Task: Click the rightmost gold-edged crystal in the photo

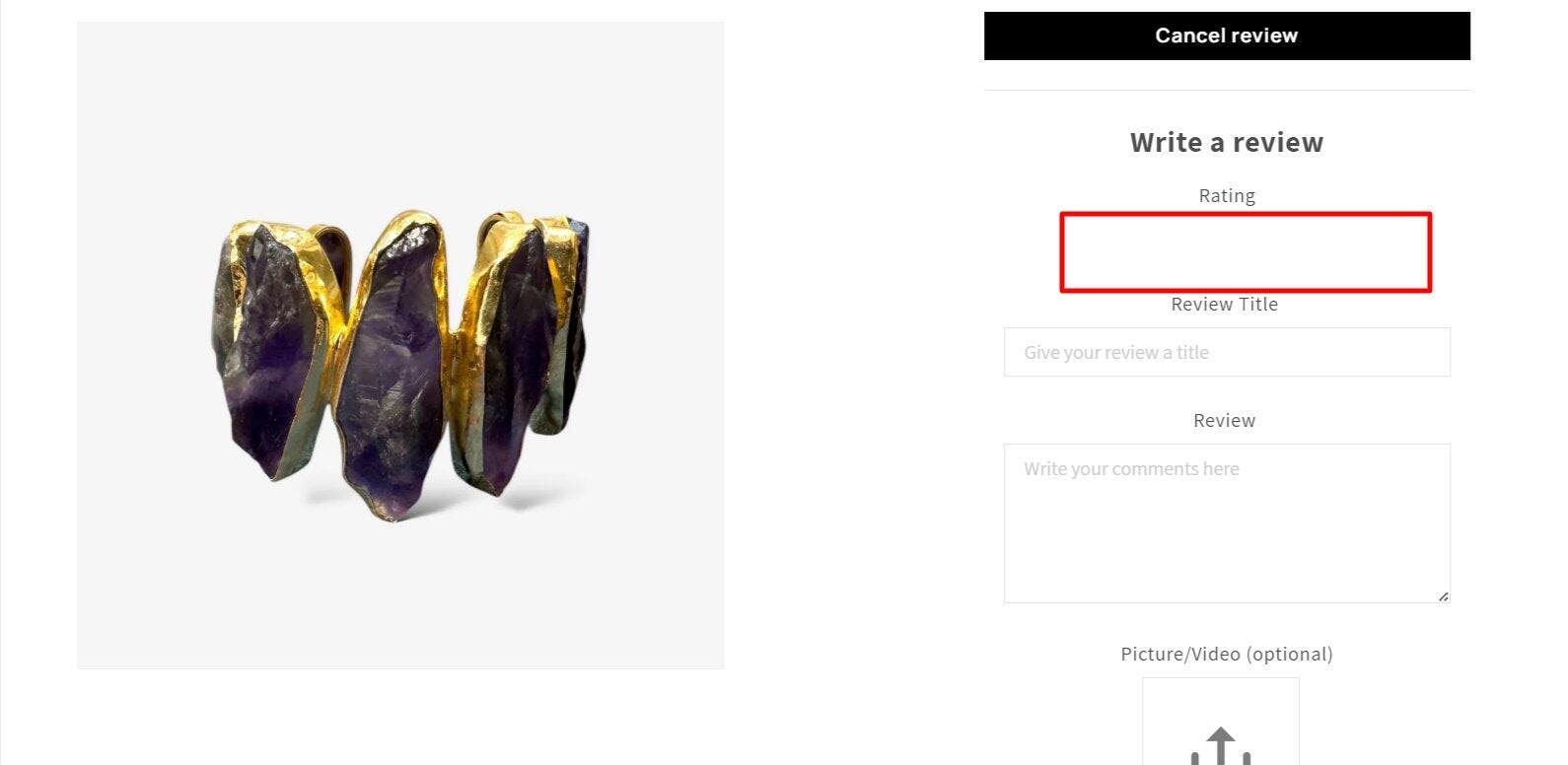Action: pyautogui.click(x=562, y=325)
